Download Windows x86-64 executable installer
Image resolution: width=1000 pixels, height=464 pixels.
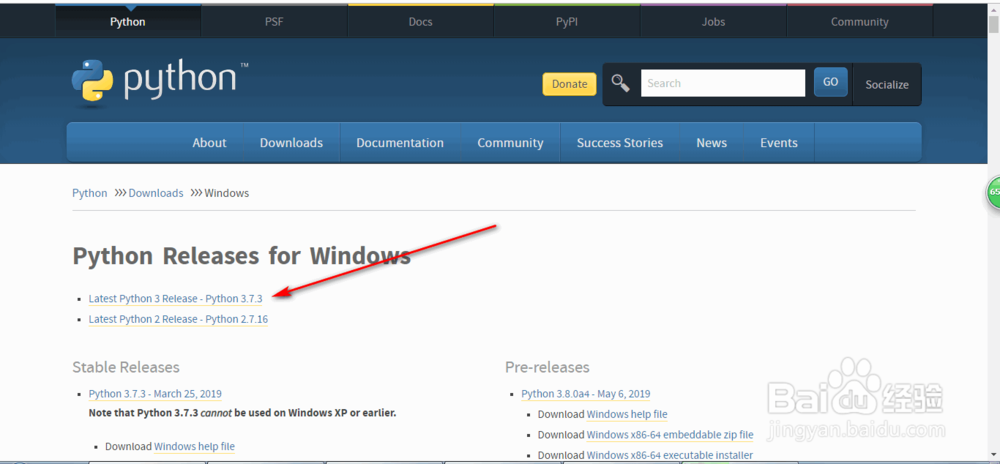pos(670,455)
